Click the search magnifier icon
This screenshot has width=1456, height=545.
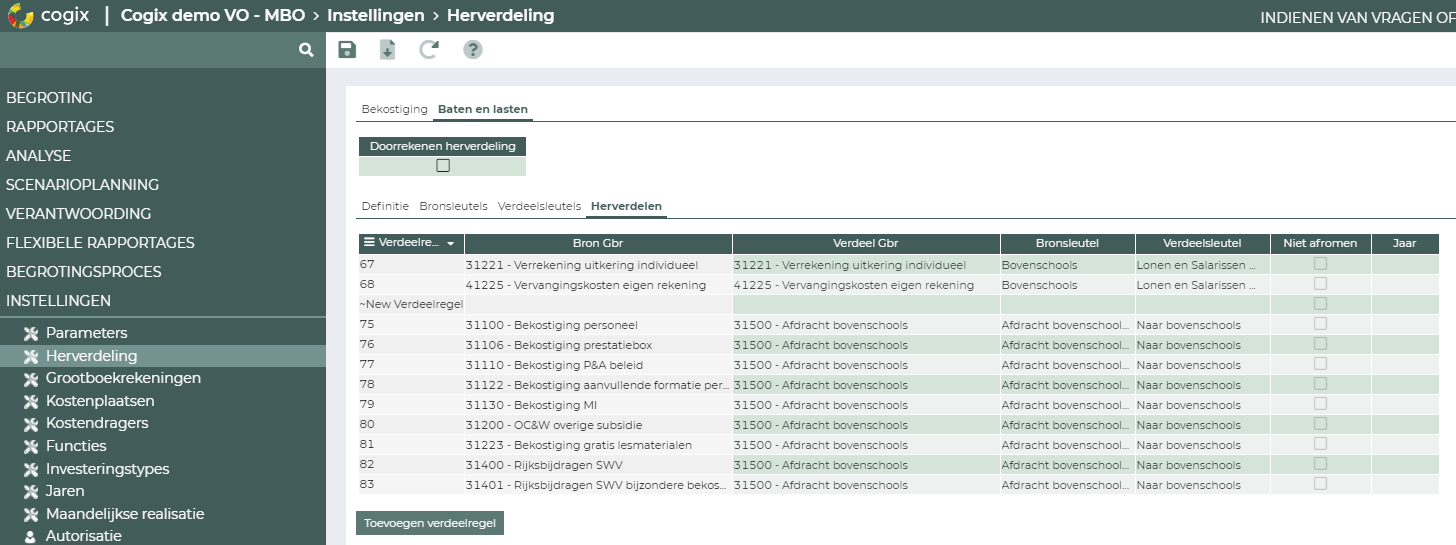306,49
